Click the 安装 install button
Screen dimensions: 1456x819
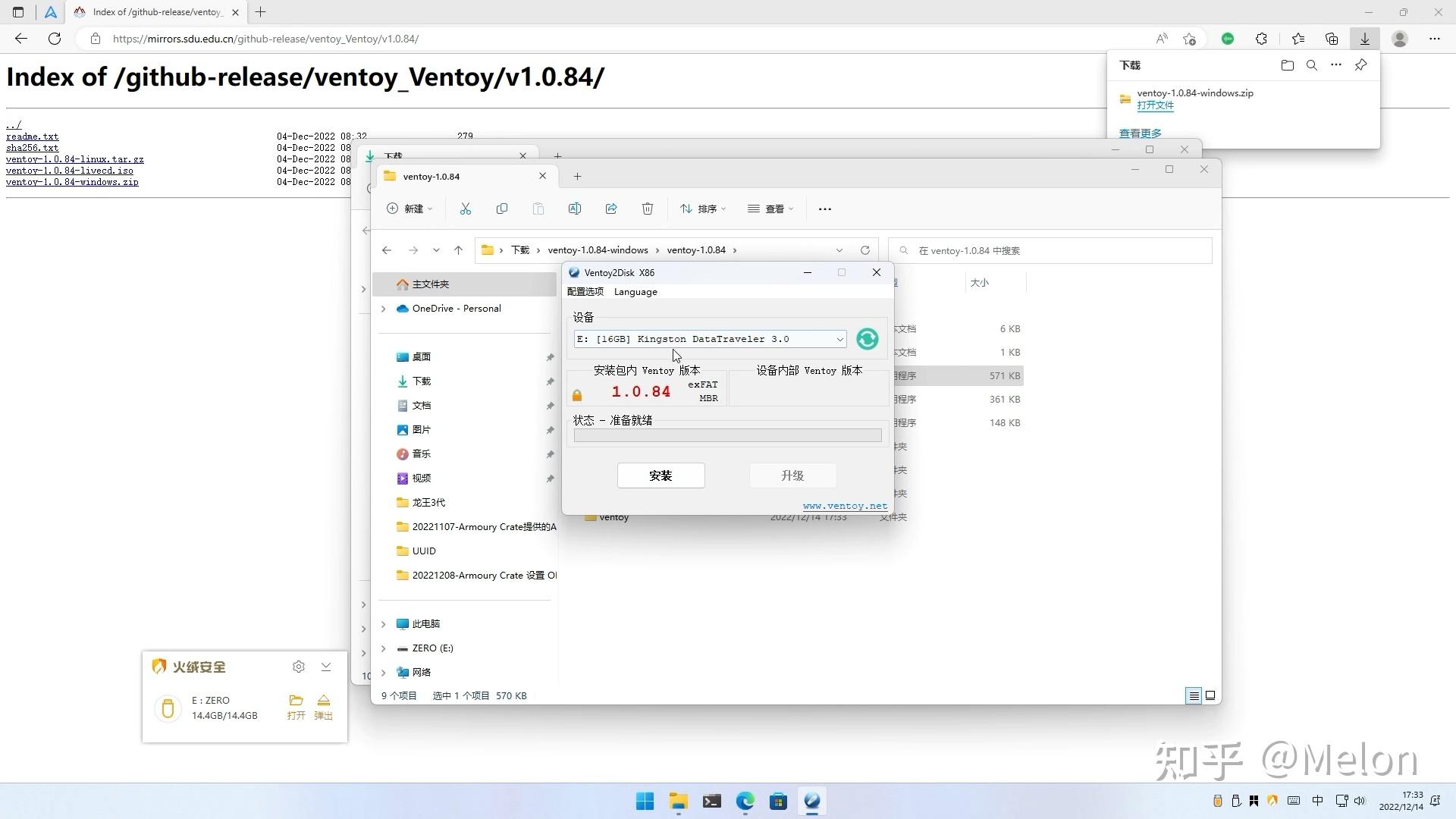tap(661, 475)
